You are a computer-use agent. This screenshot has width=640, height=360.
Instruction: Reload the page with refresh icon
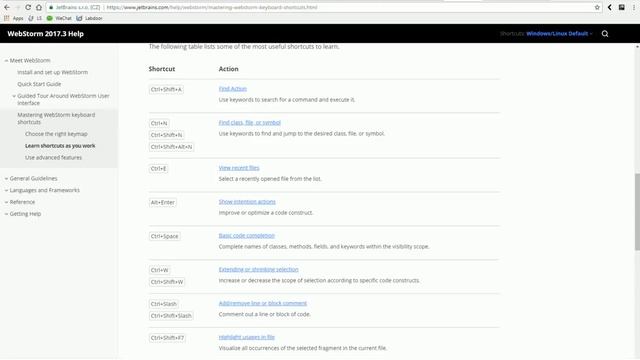[x=28, y=7]
